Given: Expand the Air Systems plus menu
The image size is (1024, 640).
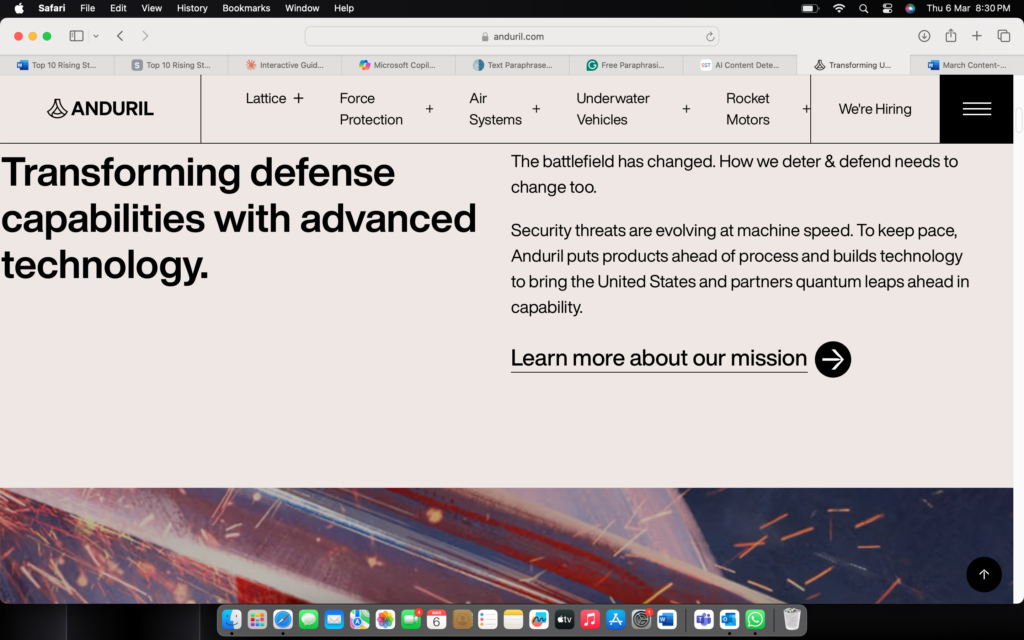Looking at the screenshot, I should click(x=536, y=109).
